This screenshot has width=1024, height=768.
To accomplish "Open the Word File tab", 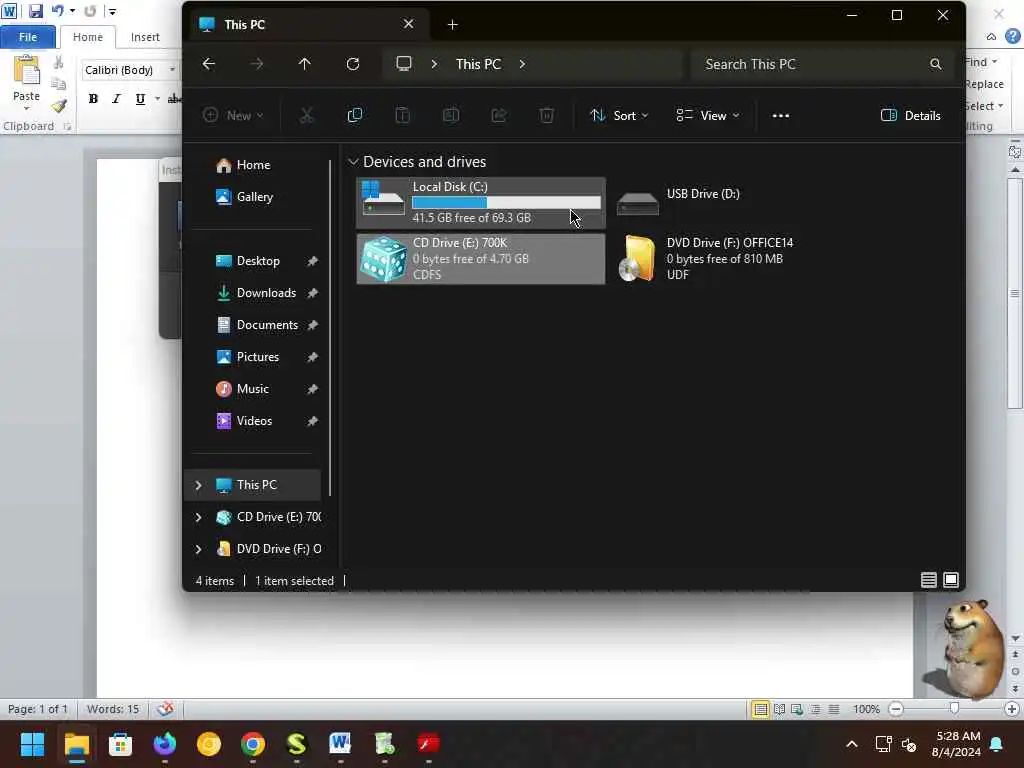I will click(27, 37).
